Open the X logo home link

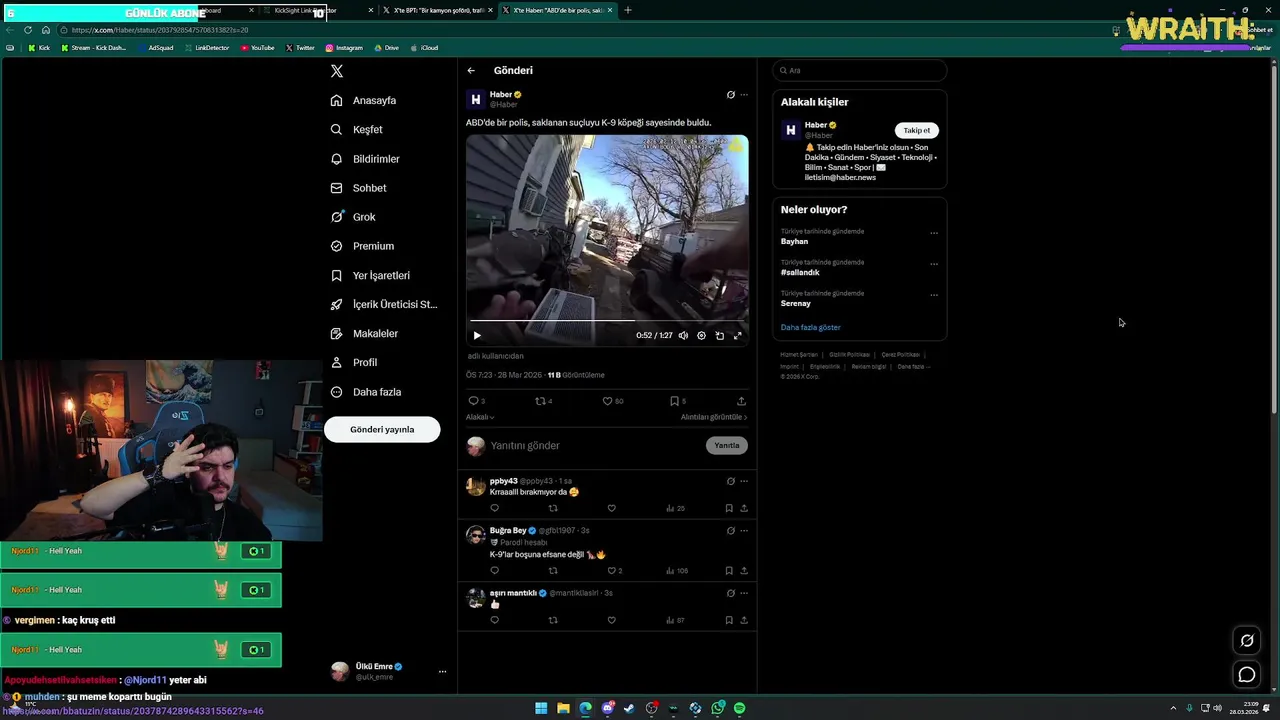(337, 71)
